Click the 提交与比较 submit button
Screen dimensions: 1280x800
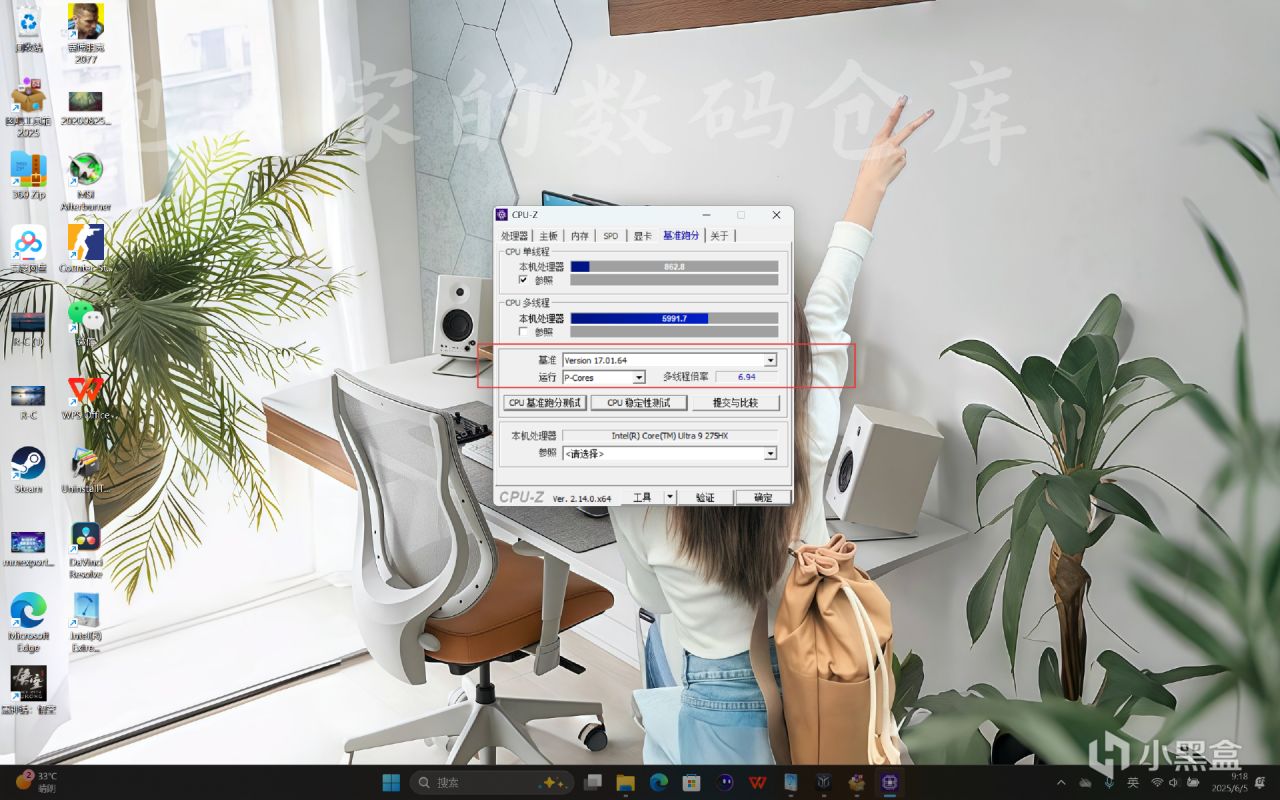point(735,403)
